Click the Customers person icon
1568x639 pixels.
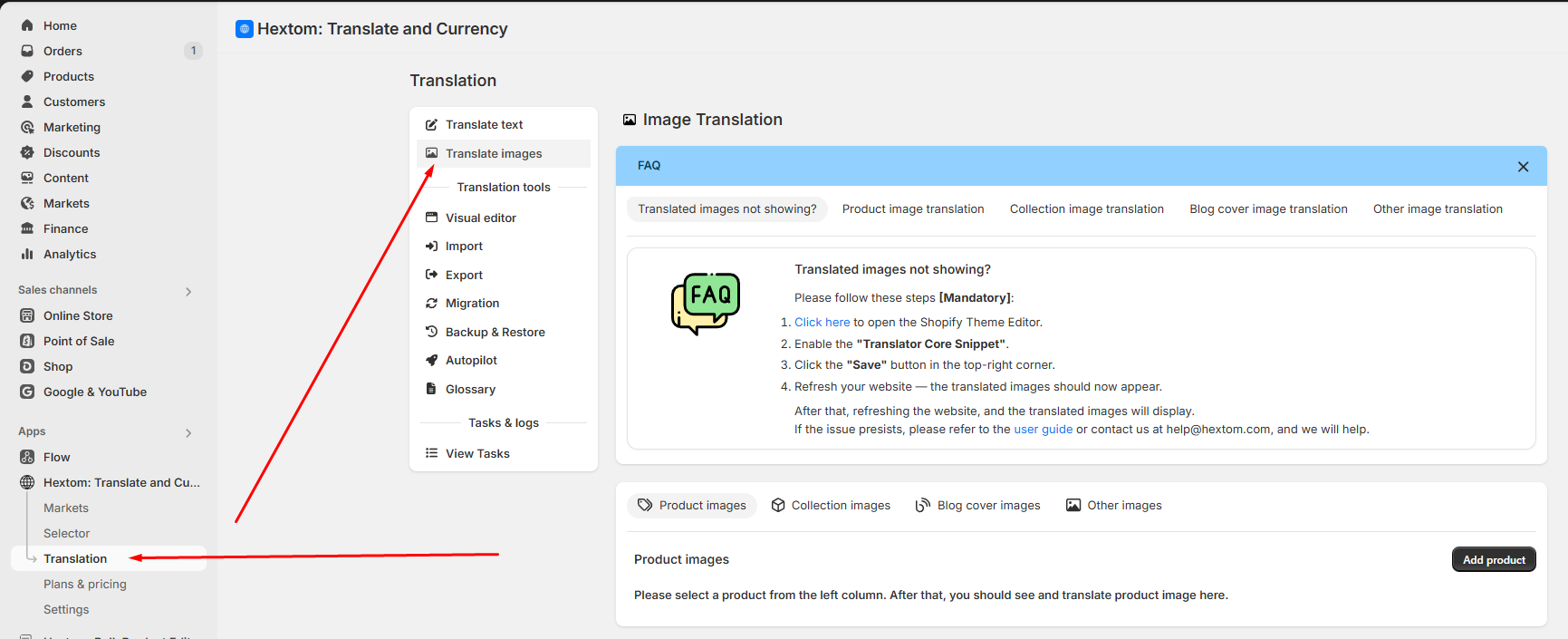click(x=27, y=102)
